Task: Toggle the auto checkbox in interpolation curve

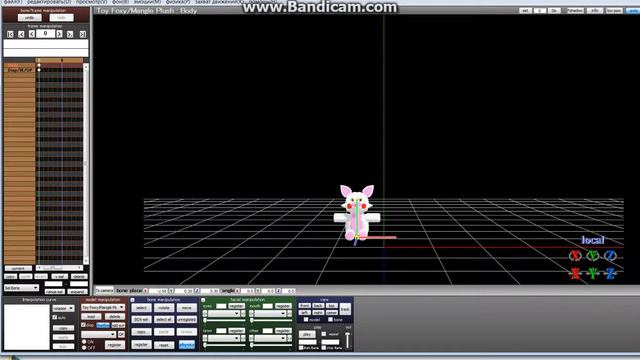Action: pos(55,317)
